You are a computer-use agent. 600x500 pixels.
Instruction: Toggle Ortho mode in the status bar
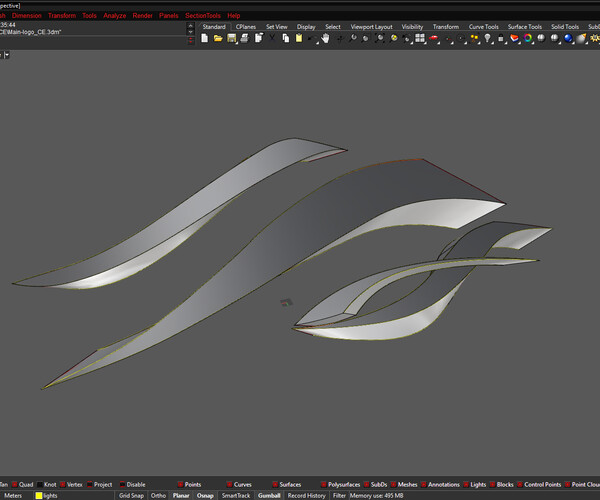point(158,495)
